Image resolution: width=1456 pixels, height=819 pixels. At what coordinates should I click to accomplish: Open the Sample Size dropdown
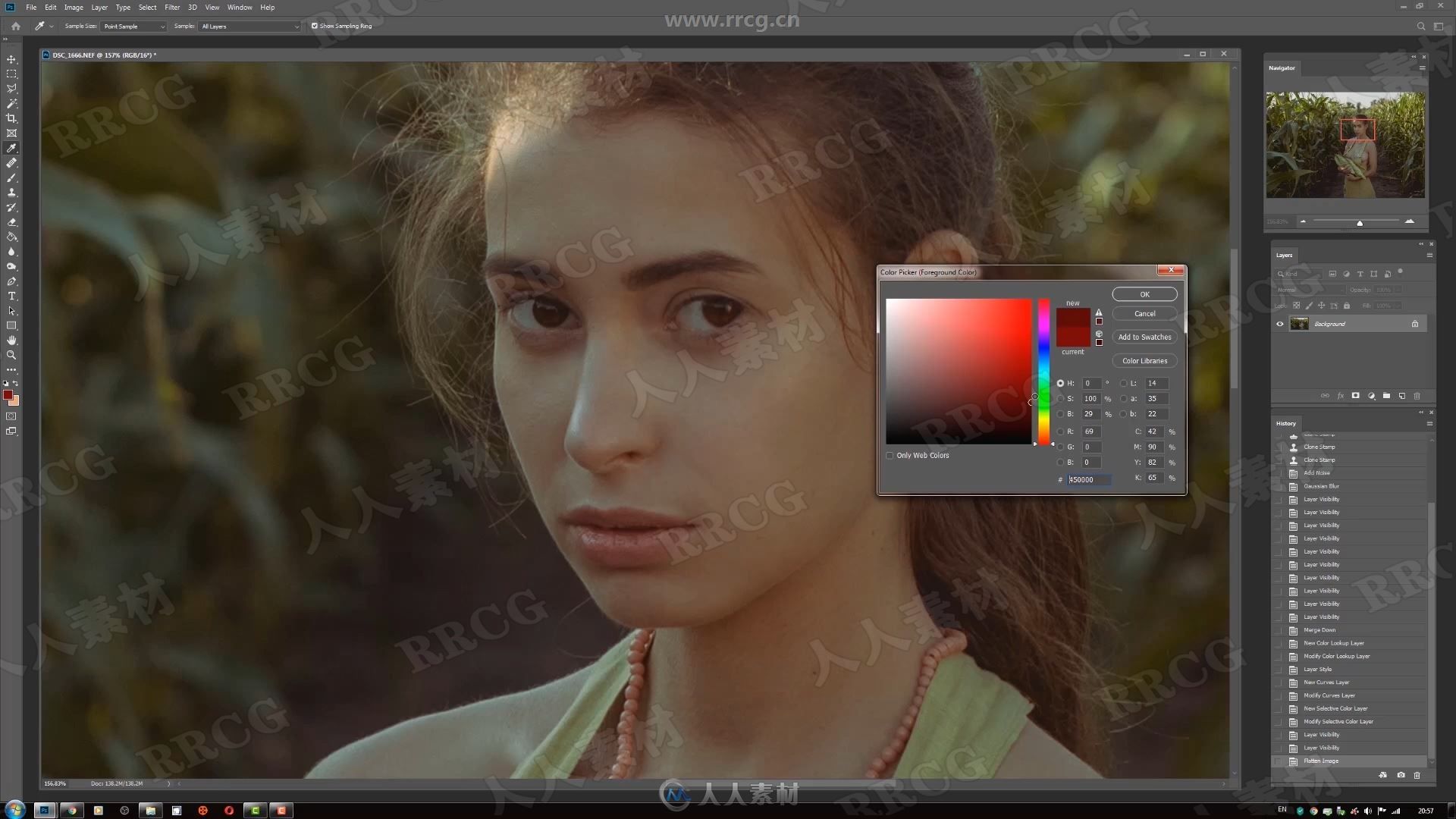coord(133,26)
